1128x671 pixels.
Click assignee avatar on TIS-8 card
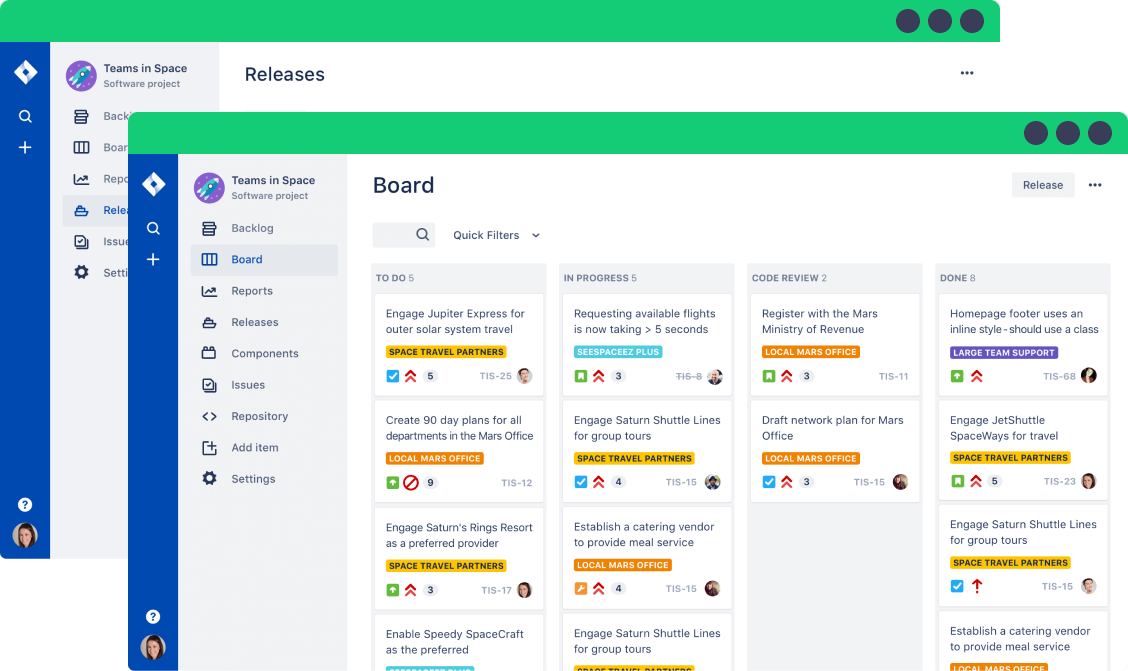coord(714,376)
